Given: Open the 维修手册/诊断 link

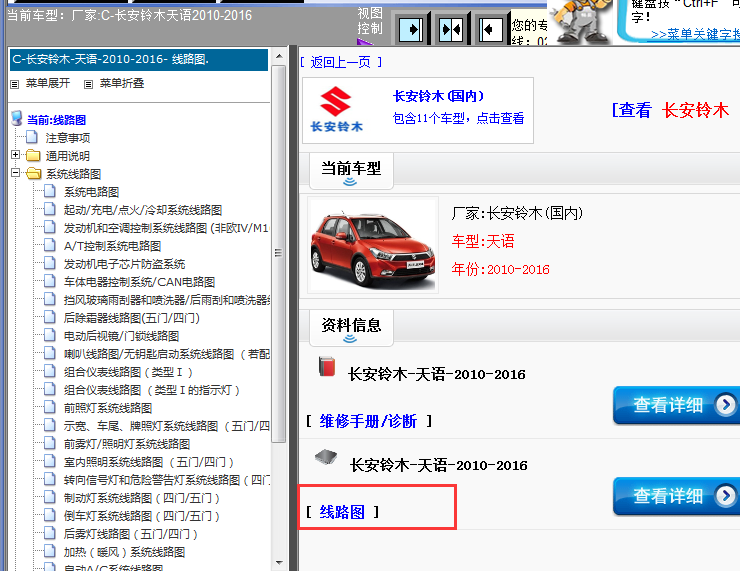Looking at the screenshot, I should pos(368,421).
